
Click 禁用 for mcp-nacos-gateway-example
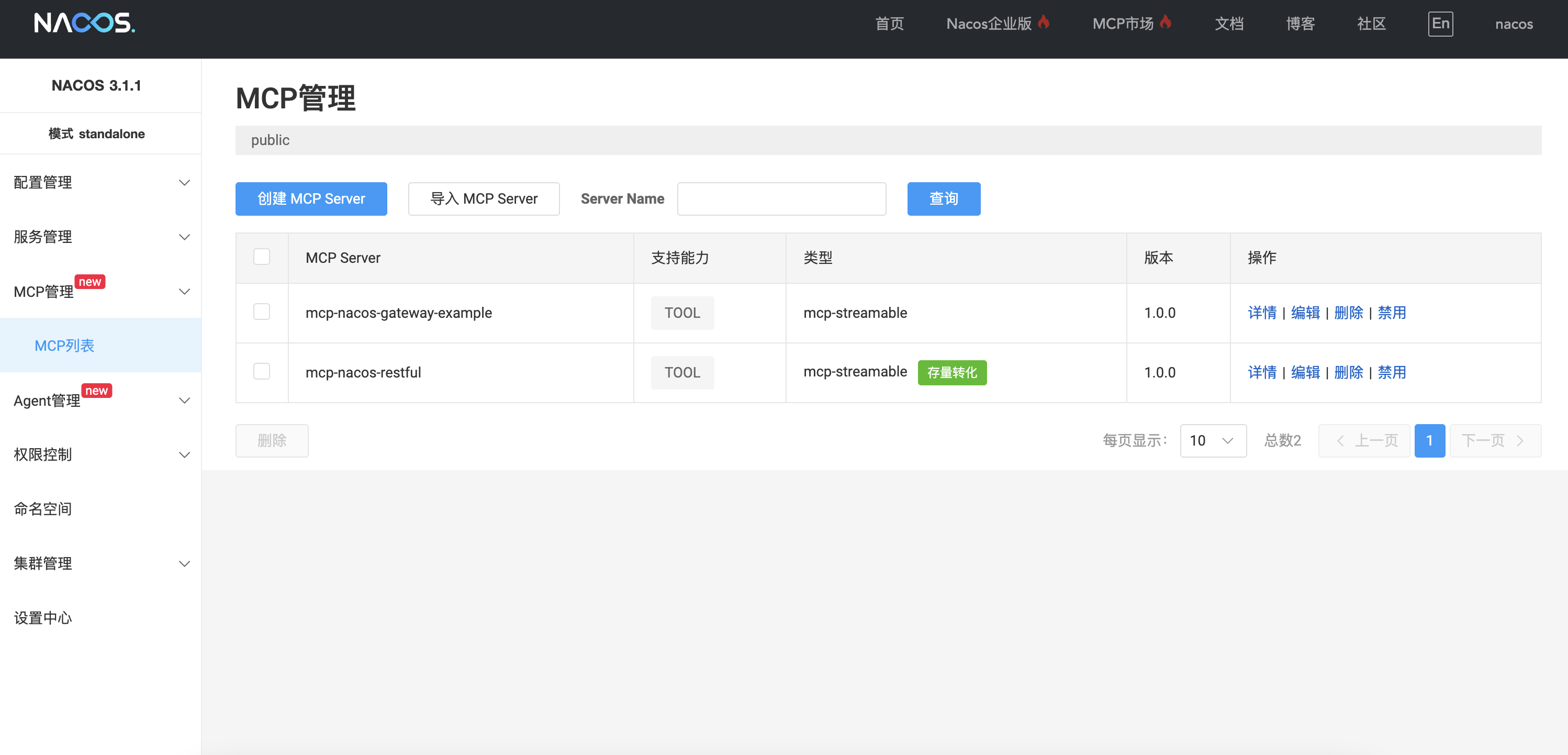click(1392, 313)
